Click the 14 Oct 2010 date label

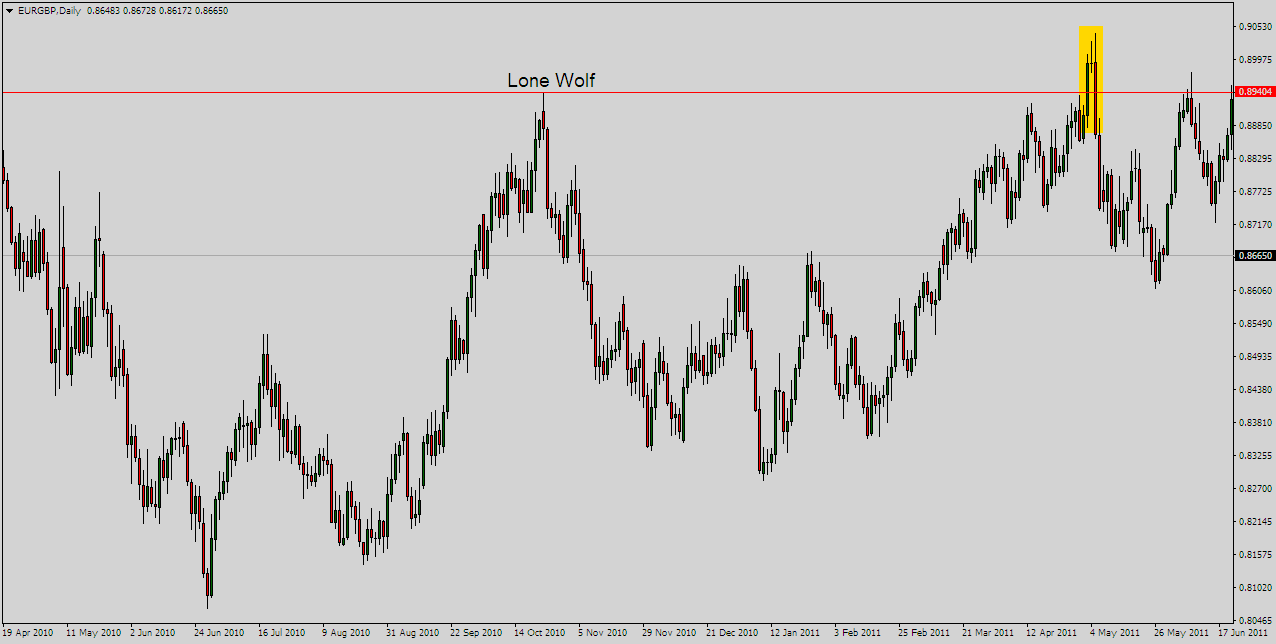540,633
